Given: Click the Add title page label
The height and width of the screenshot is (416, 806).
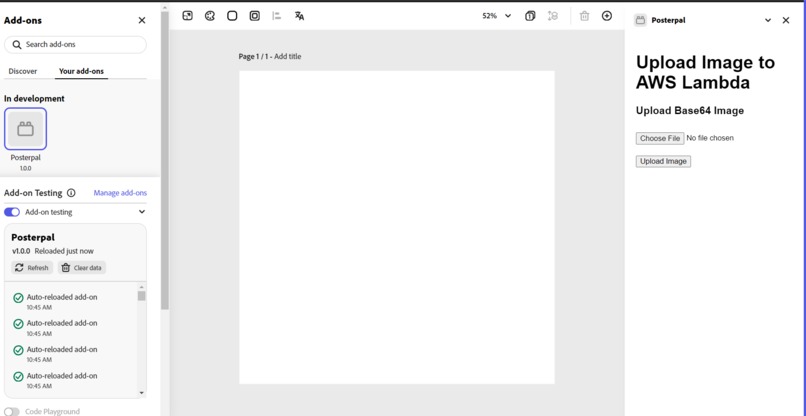Looking at the screenshot, I should tap(287, 57).
